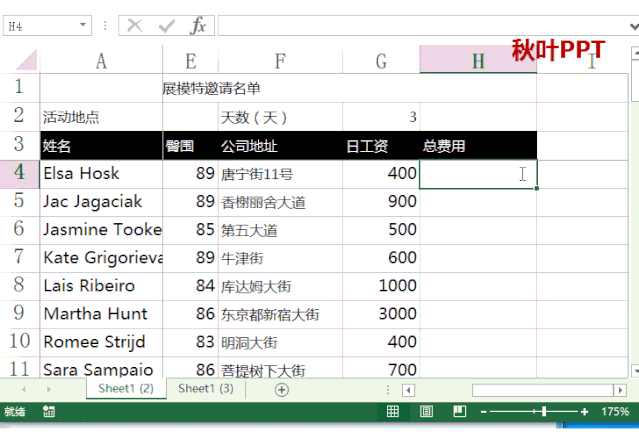
Task: Click horizontal scrollbar left arrow
Action: coord(408,390)
